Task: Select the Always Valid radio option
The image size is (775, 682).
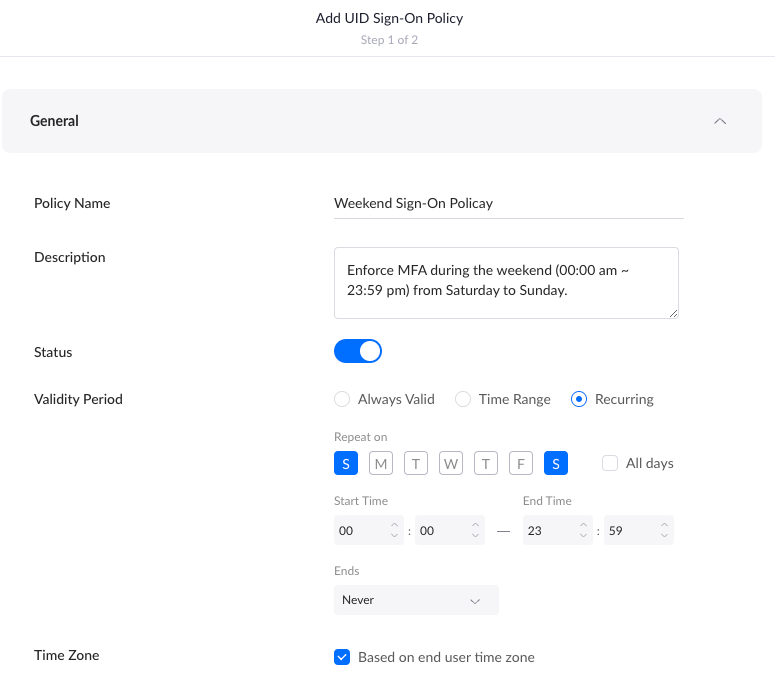Action: (342, 399)
